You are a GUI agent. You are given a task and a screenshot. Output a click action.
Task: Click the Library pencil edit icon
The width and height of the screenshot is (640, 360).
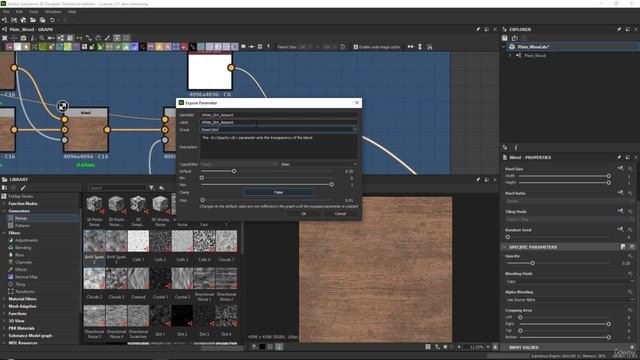23,188
